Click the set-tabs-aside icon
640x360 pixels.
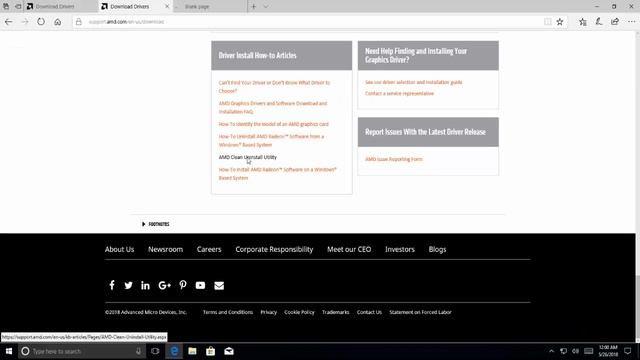(x=18, y=7)
